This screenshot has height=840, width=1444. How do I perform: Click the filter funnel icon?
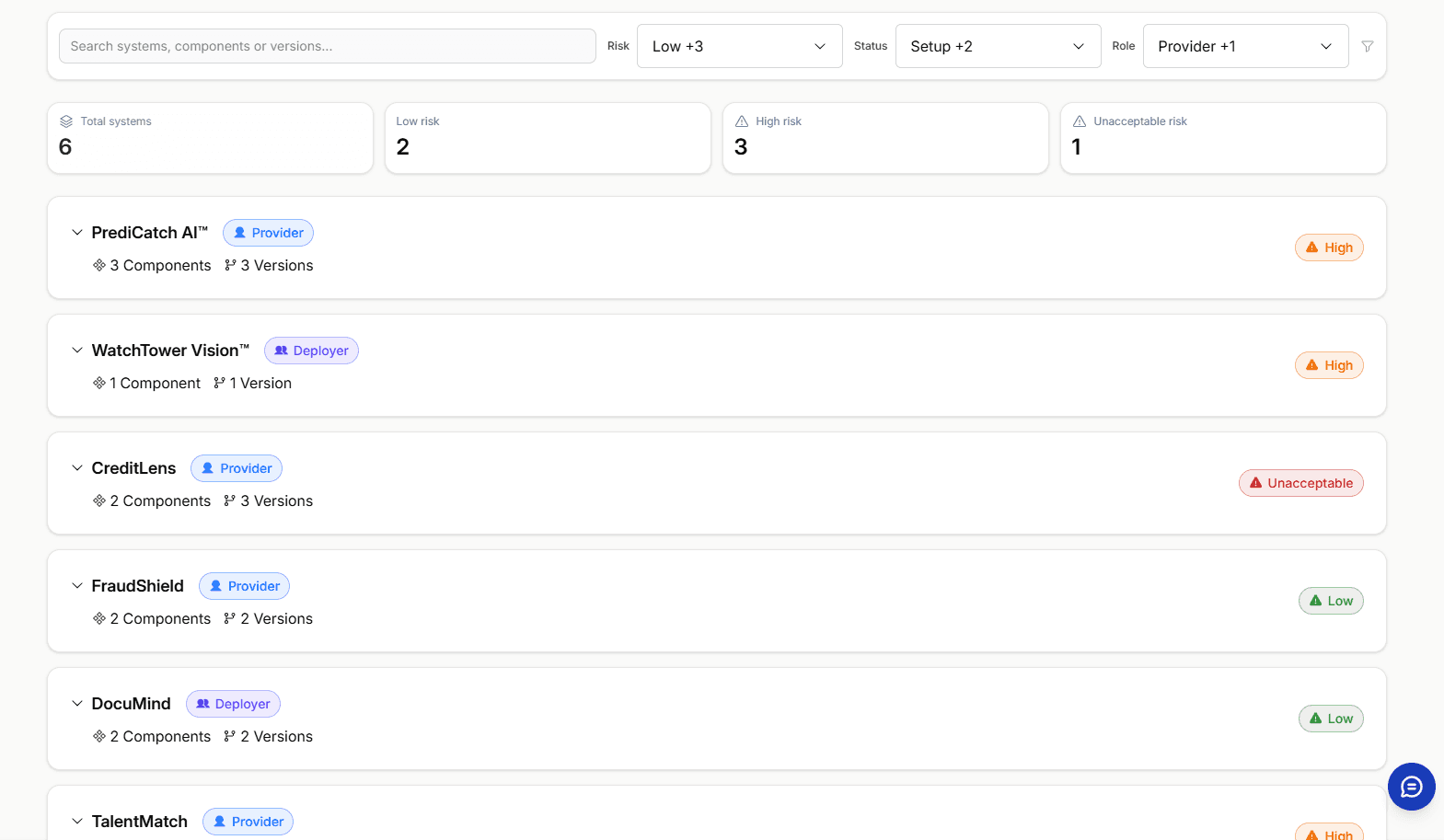coord(1368,46)
